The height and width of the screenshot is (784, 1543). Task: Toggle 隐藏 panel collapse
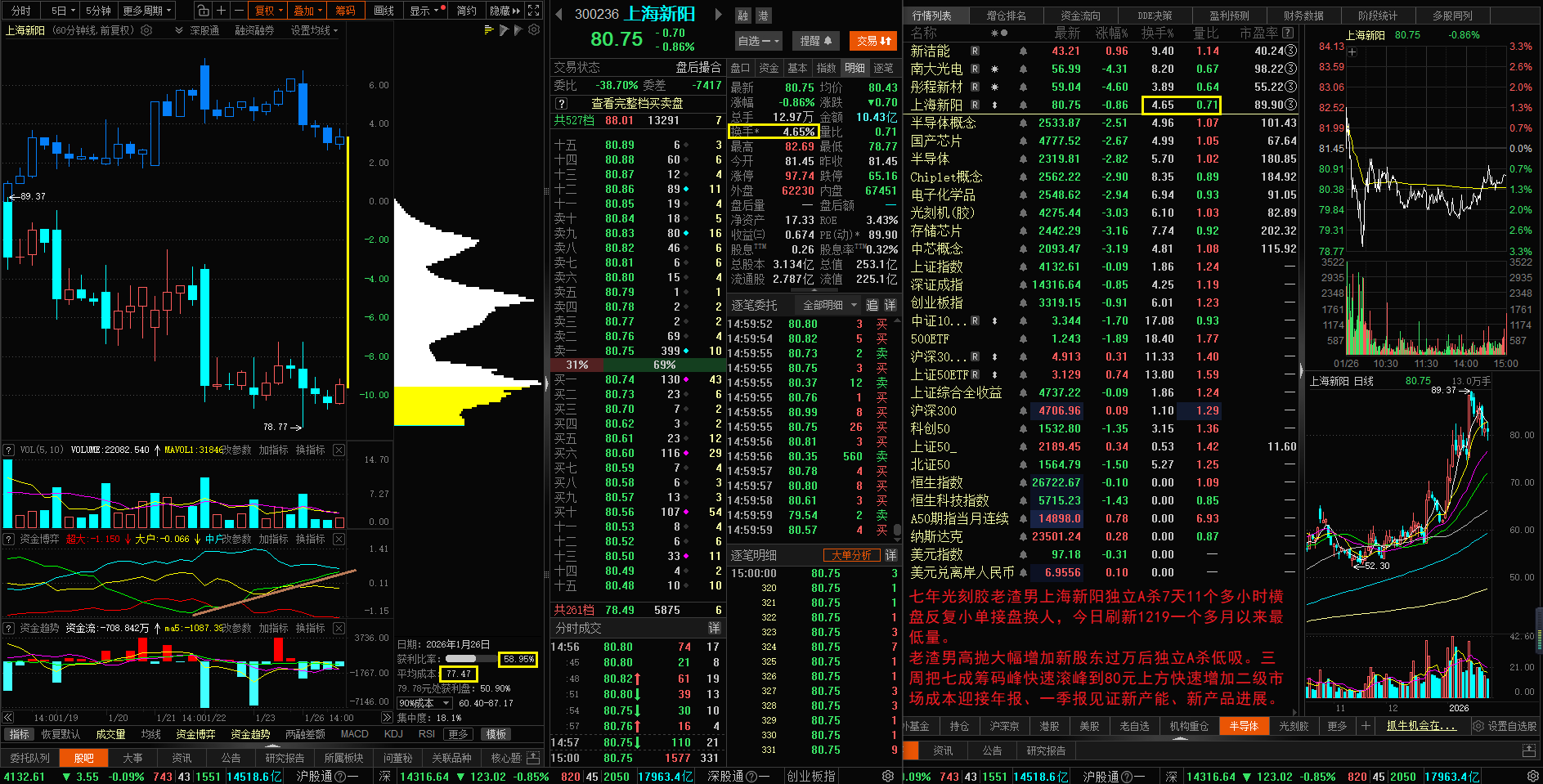pos(505,11)
